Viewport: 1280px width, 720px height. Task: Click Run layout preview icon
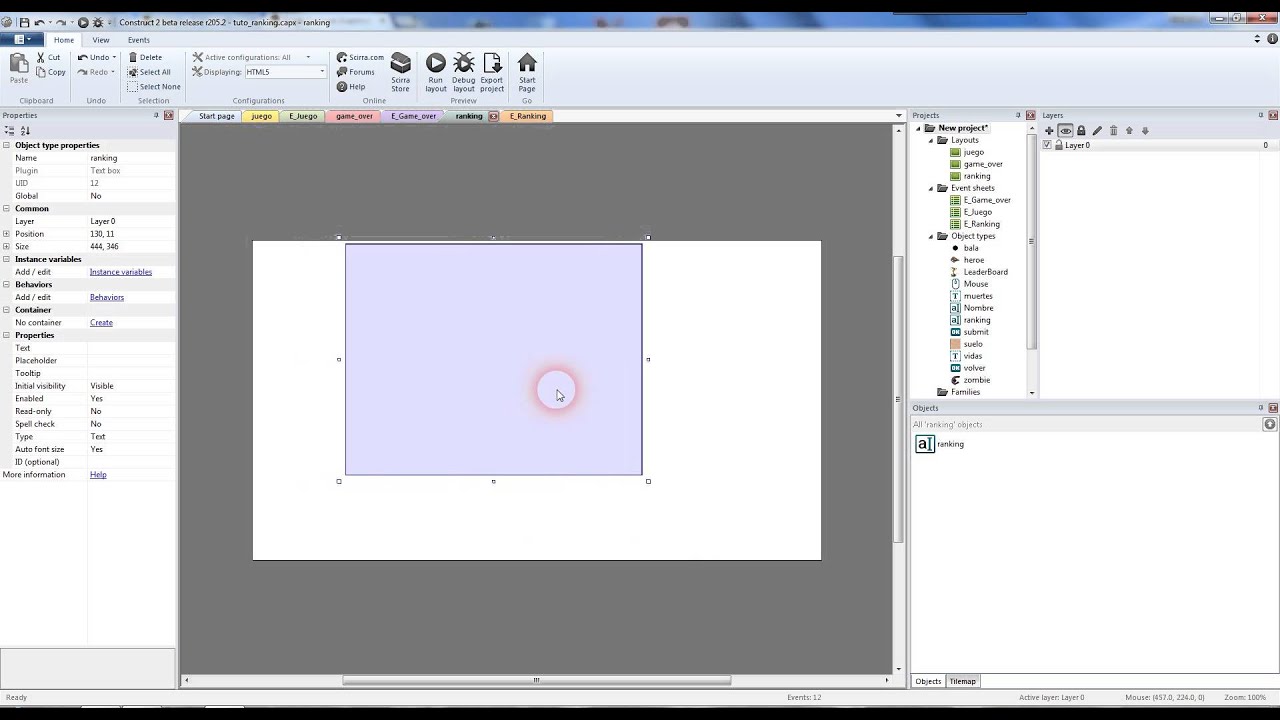pos(435,64)
